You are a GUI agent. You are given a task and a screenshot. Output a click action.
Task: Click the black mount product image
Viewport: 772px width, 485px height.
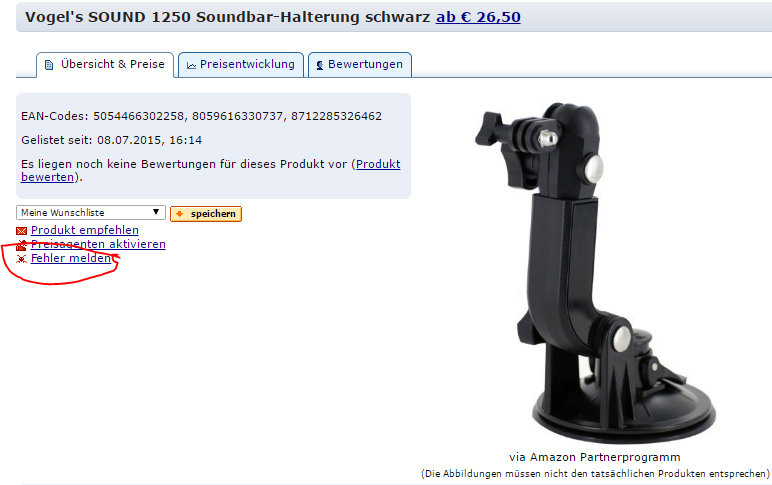595,273
